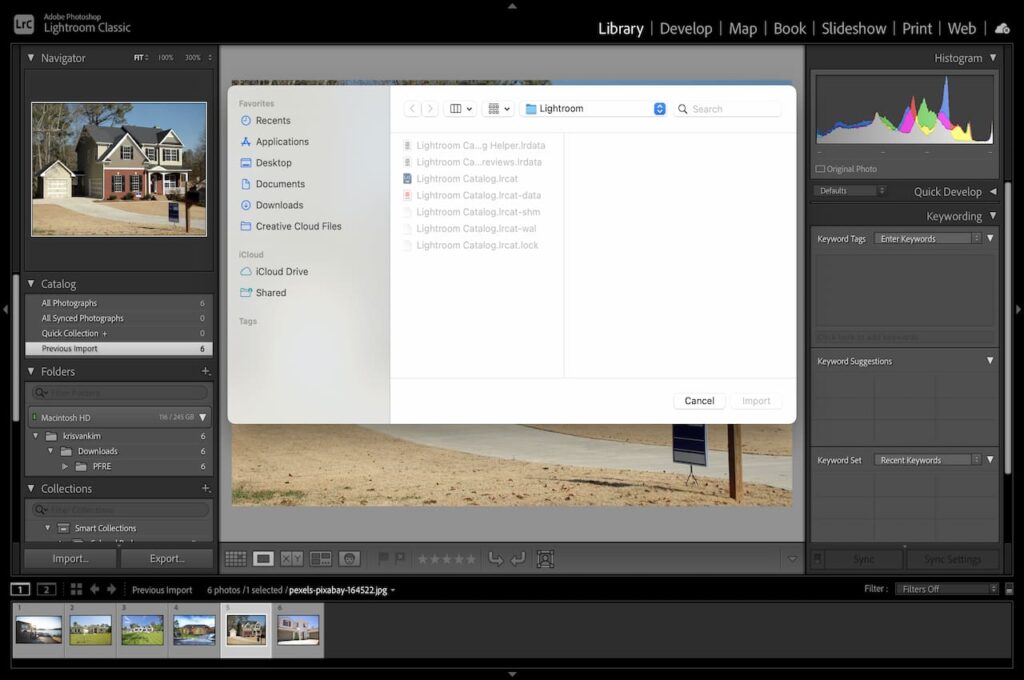Collapse the Smart Collections set

click(48, 528)
